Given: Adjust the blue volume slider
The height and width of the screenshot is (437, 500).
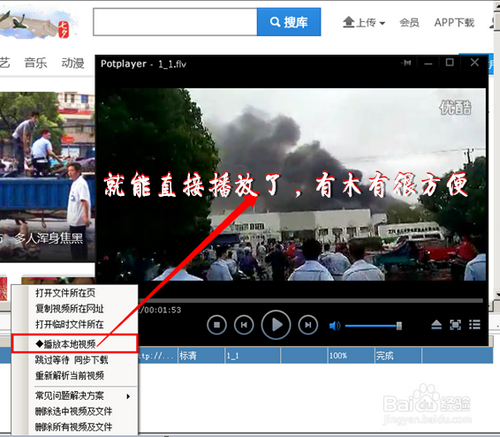Looking at the screenshot, I should pos(373,326).
